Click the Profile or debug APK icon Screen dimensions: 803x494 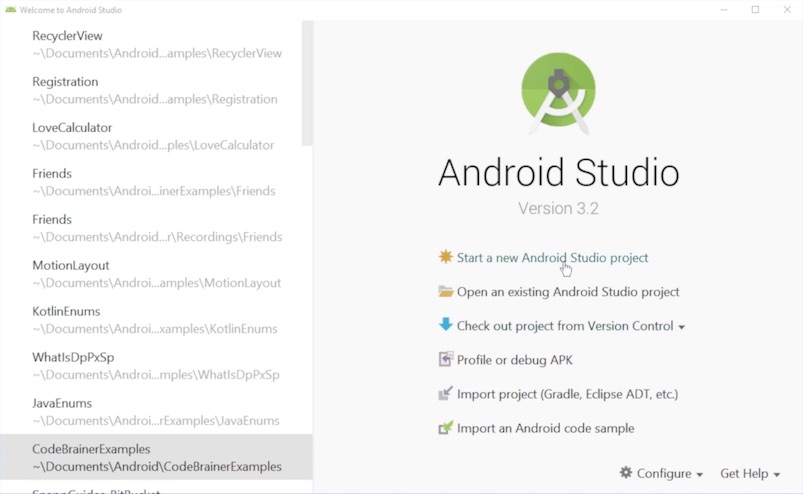coord(446,359)
